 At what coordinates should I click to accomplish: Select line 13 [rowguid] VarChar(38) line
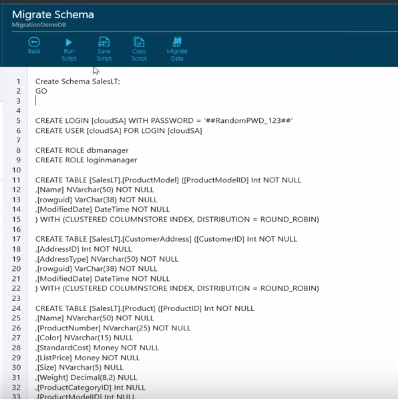click(x=96, y=200)
